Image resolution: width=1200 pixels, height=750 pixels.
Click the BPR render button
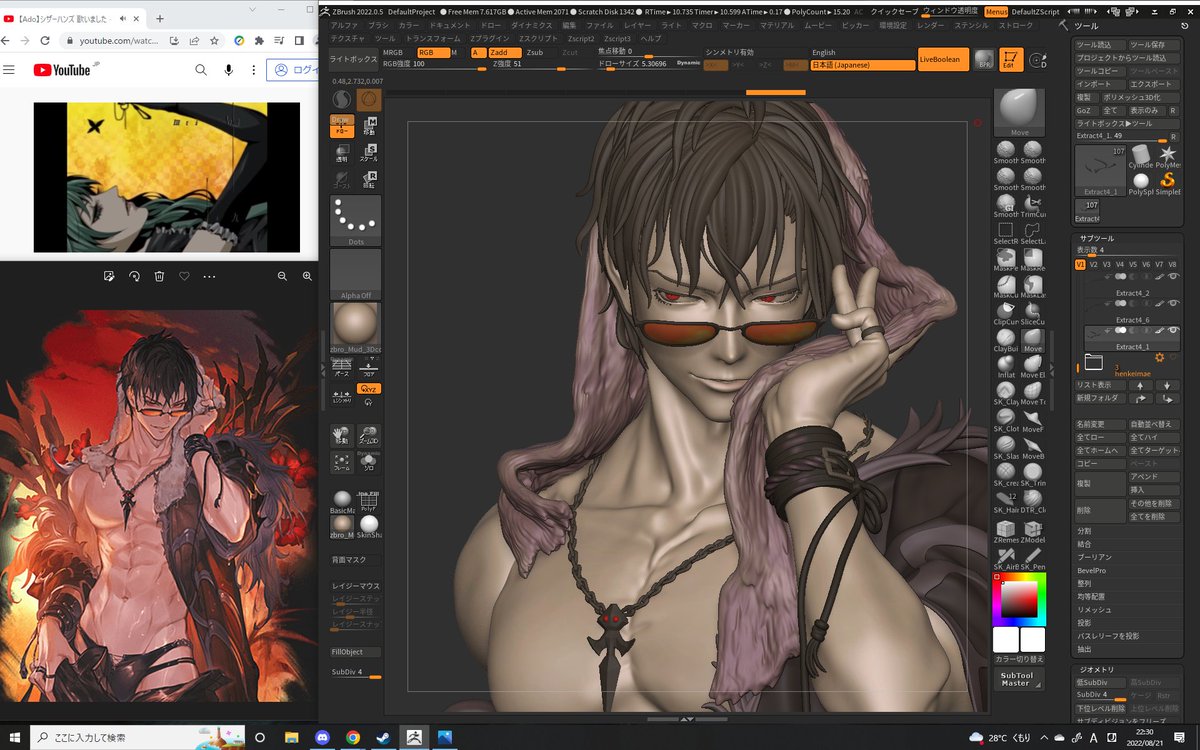[984, 59]
